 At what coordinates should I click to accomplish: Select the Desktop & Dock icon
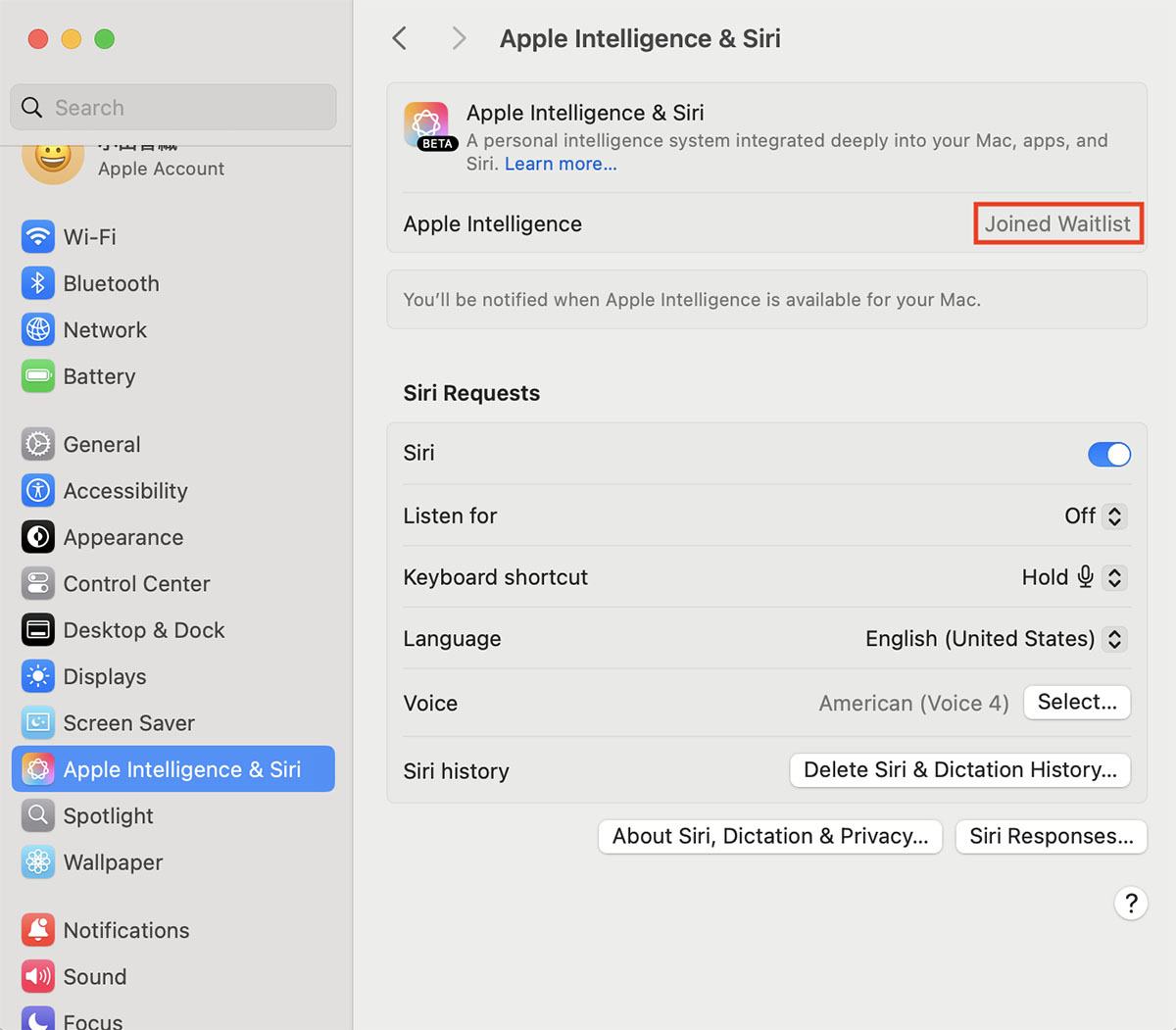[38, 630]
